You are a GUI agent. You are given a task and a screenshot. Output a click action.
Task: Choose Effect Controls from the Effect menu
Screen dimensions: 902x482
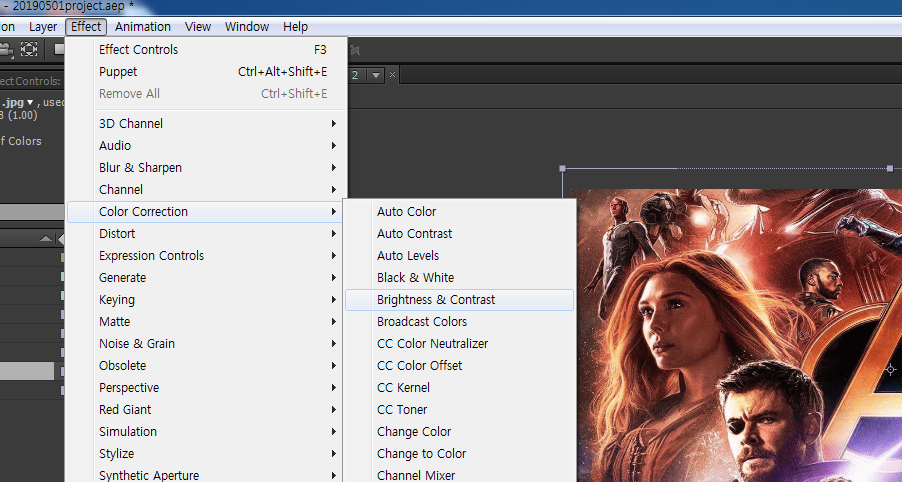(x=207, y=49)
